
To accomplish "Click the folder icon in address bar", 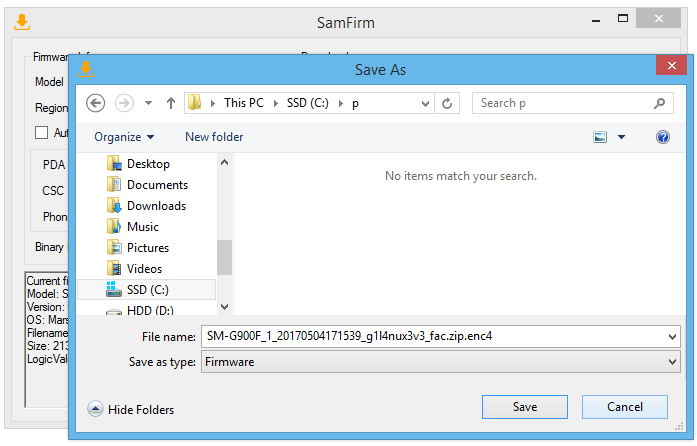I will (x=195, y=103).
